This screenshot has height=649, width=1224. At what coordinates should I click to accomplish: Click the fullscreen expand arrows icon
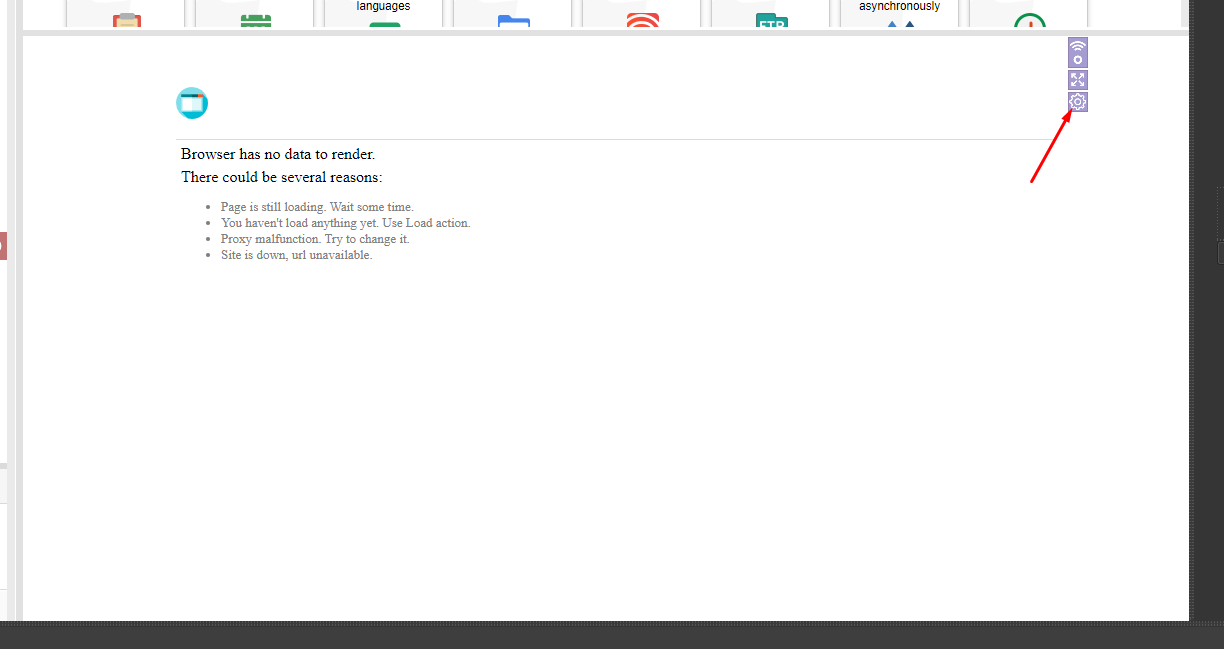coord(1077,80)
